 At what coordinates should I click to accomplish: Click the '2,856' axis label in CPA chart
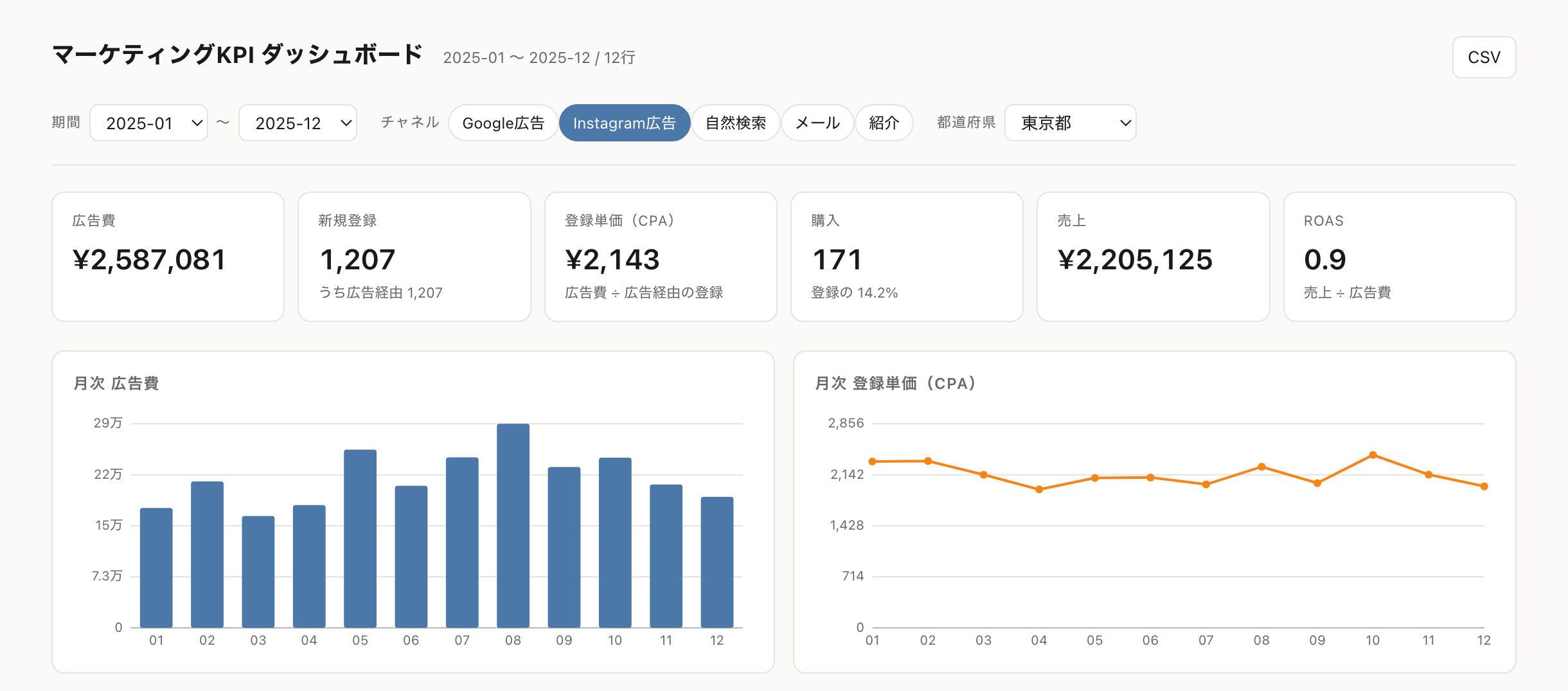pyautogui.click(x=846, y=423)
